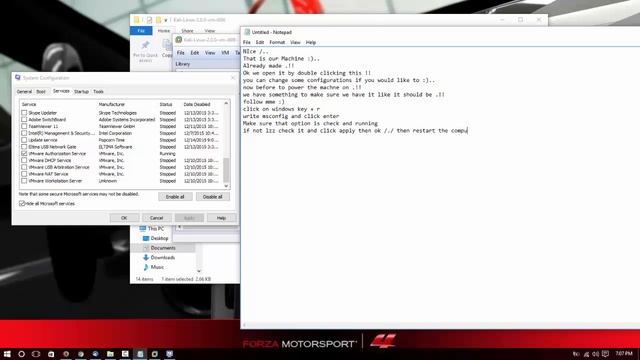This screenshot has width=640, height=360.
Task: Open the Action Center notification icon
Action: [x=605, y=354]
